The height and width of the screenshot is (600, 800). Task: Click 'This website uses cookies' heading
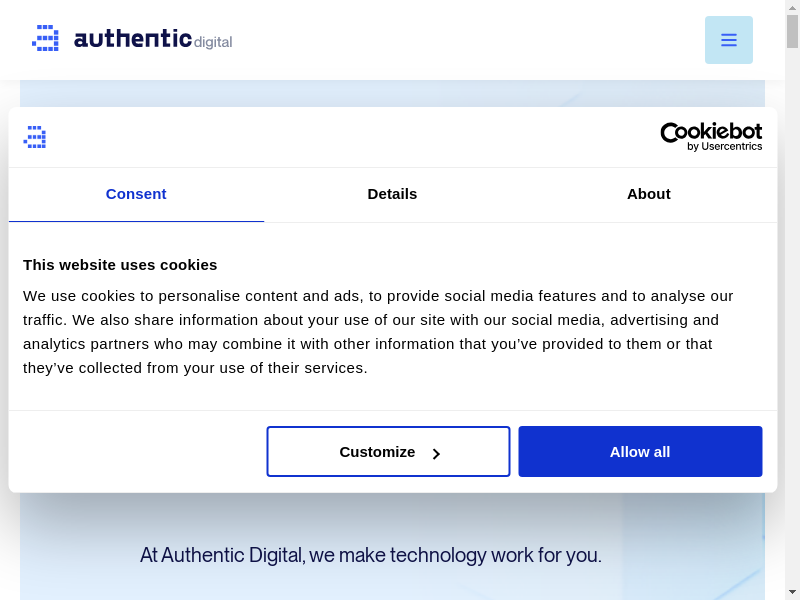(x=120, y=265)
